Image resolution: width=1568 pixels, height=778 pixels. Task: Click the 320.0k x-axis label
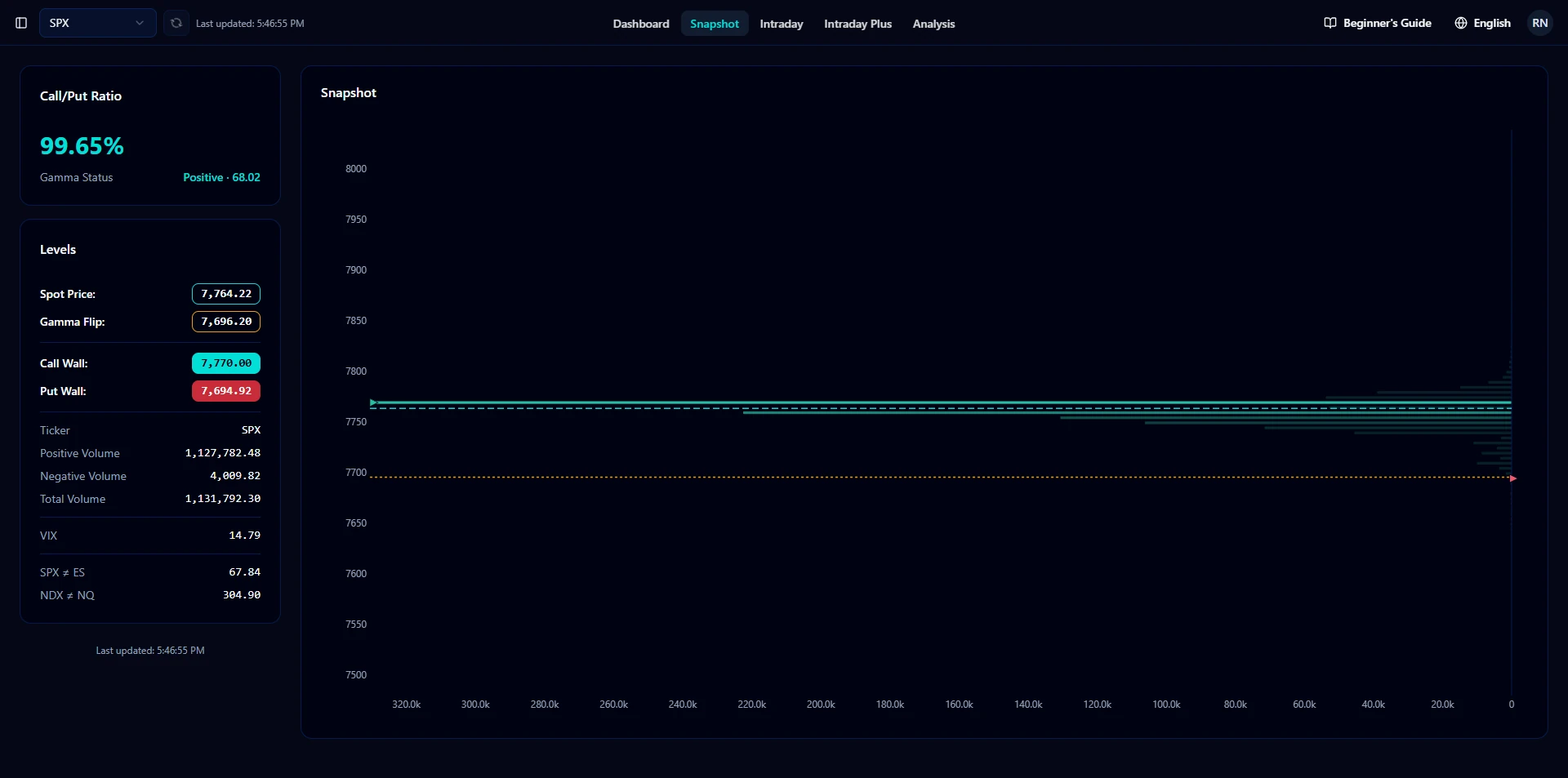point(406,705)
